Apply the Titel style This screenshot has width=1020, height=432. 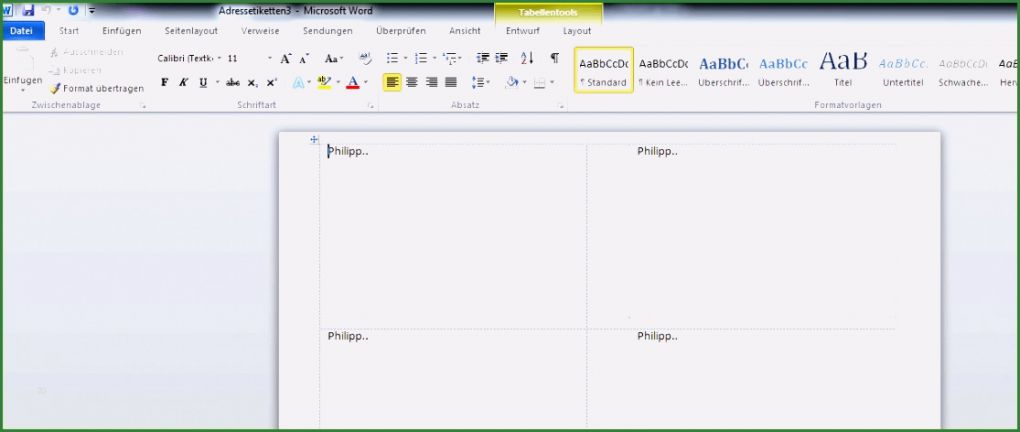843,69
